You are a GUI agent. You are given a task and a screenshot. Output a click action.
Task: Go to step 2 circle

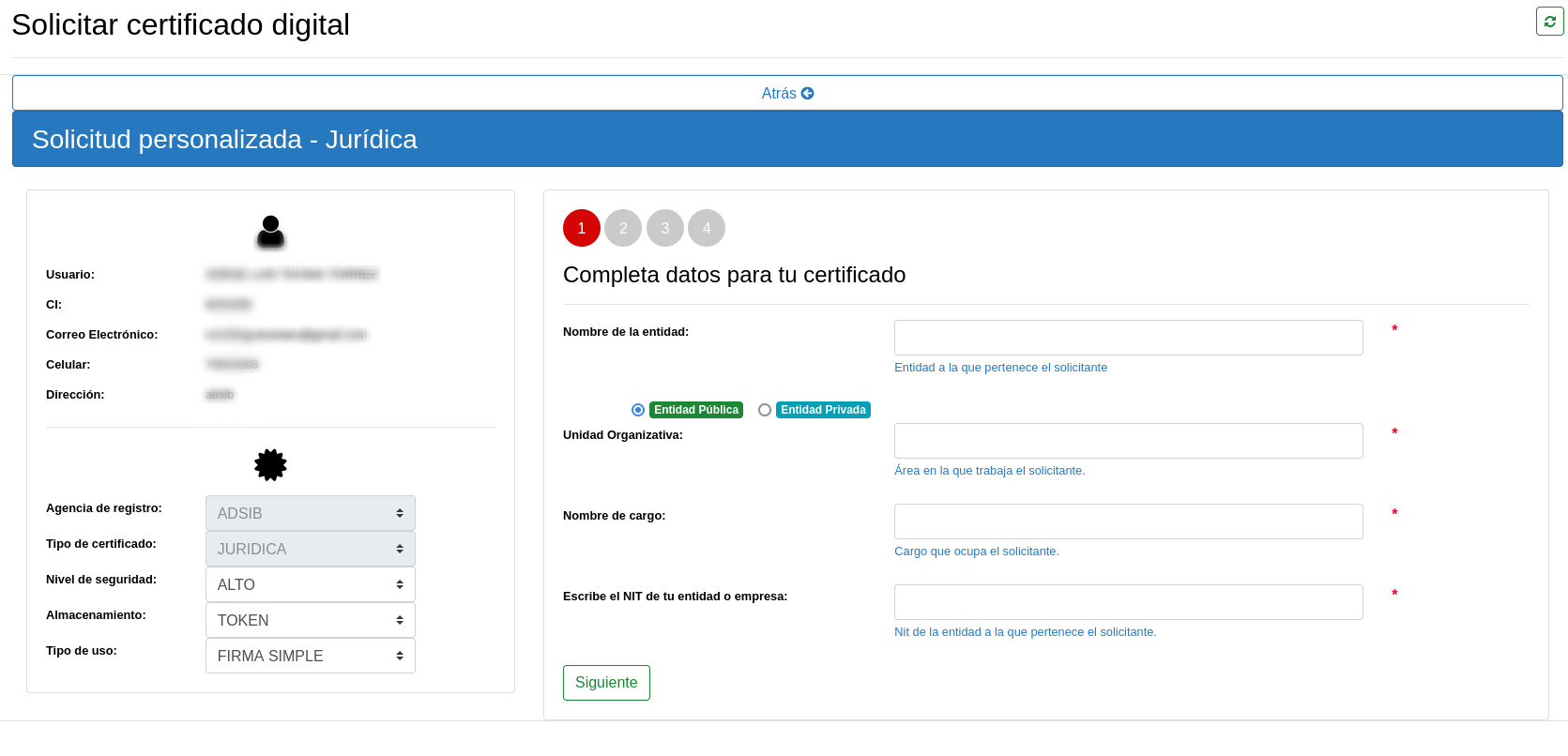(623, 228)
